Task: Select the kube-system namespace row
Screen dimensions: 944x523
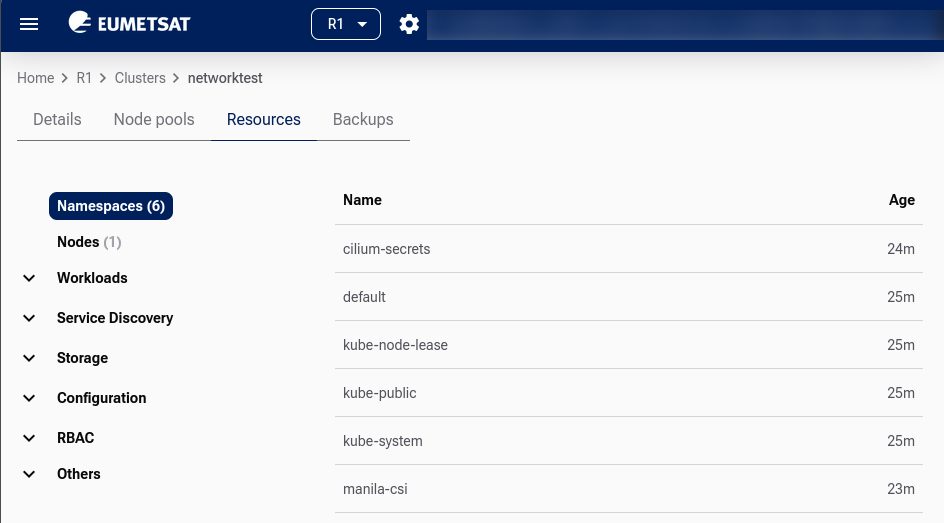Action: click(x=629, y=441)
